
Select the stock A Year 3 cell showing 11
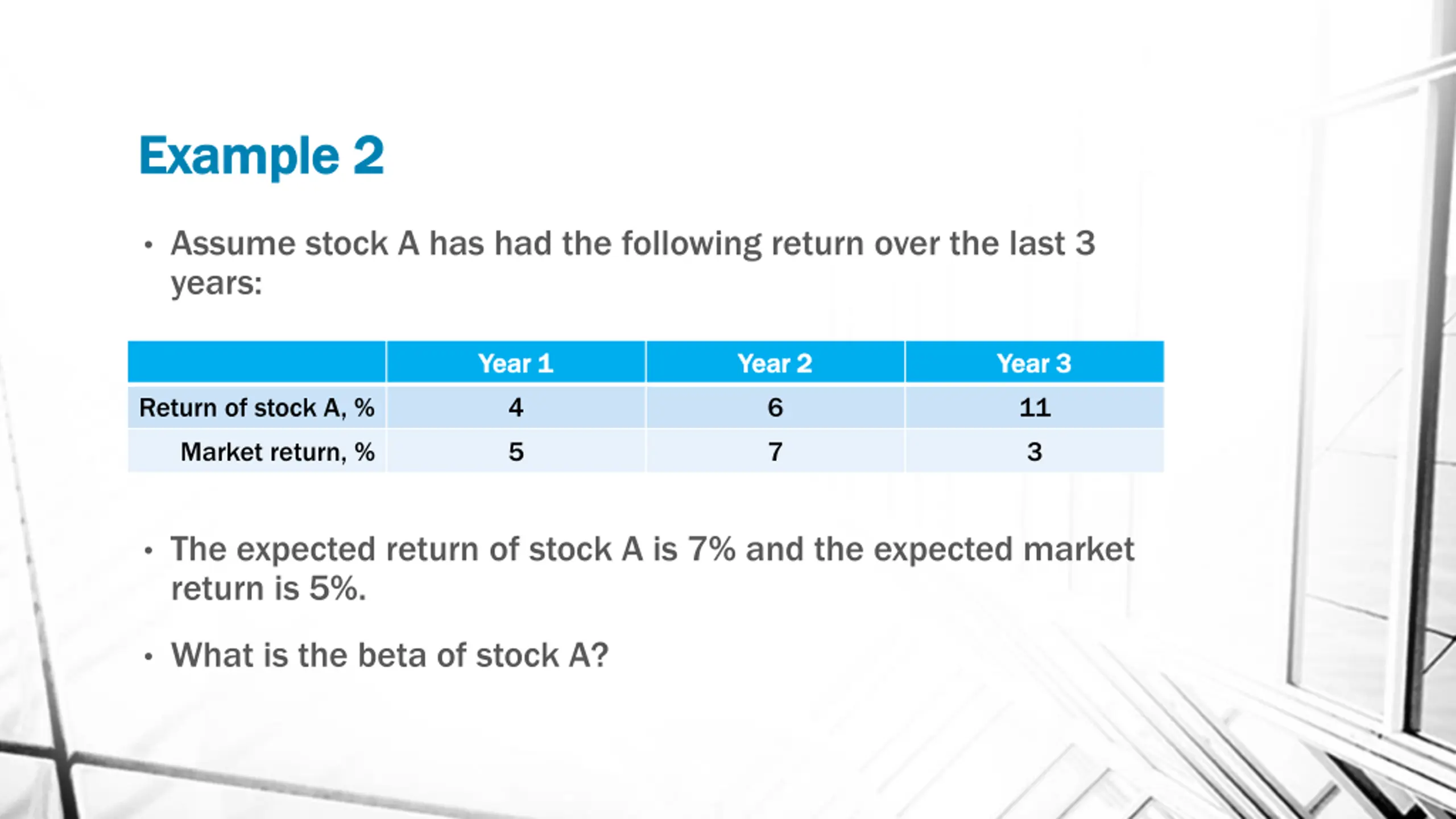pyautogui.click(x=1034, y=408)
